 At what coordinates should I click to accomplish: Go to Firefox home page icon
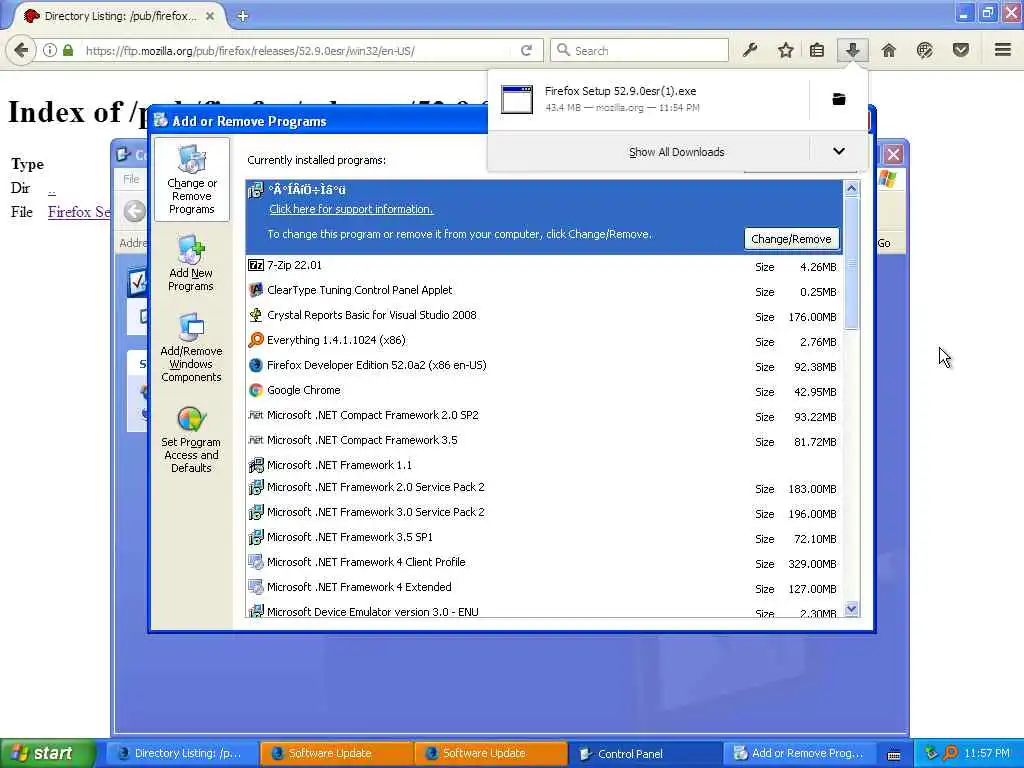coord(888,50)
